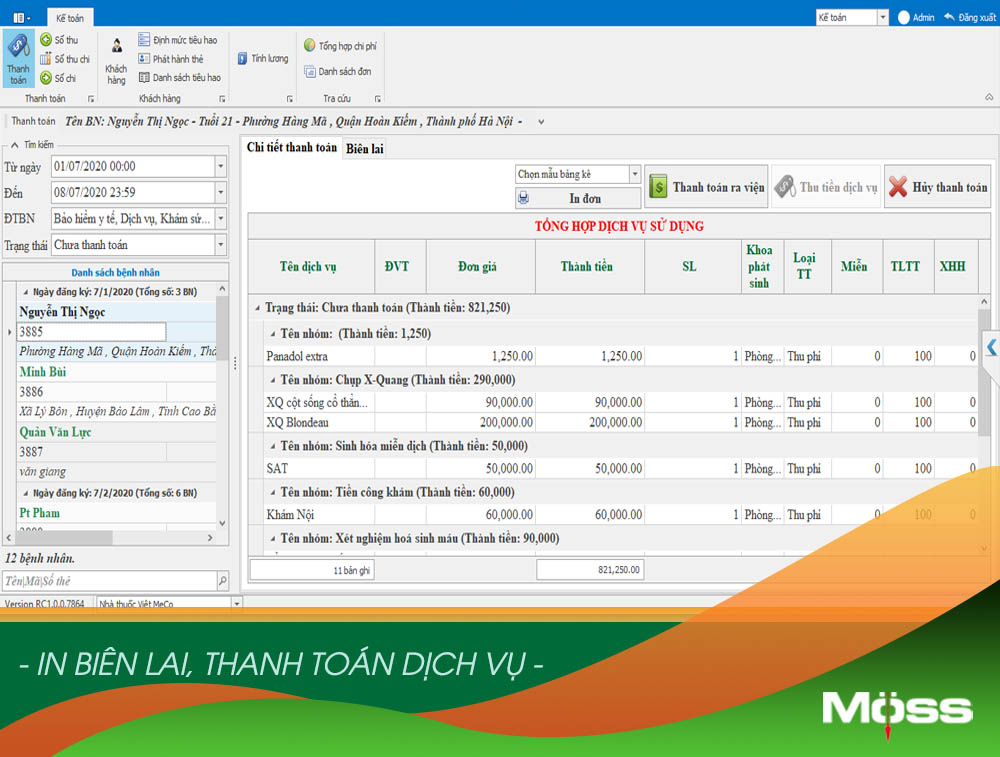Switch to the Biên lai tab

click(x=365, y=149)
